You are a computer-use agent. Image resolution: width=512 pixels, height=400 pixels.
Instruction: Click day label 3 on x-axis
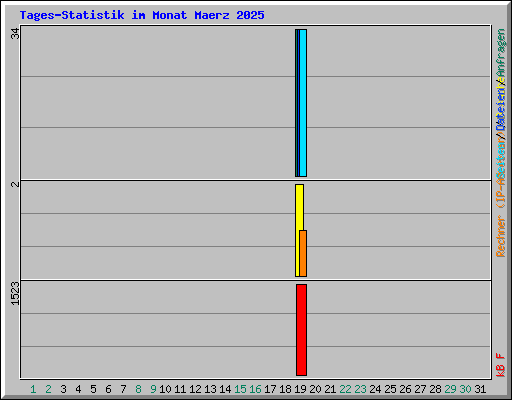tap(63, 389)
